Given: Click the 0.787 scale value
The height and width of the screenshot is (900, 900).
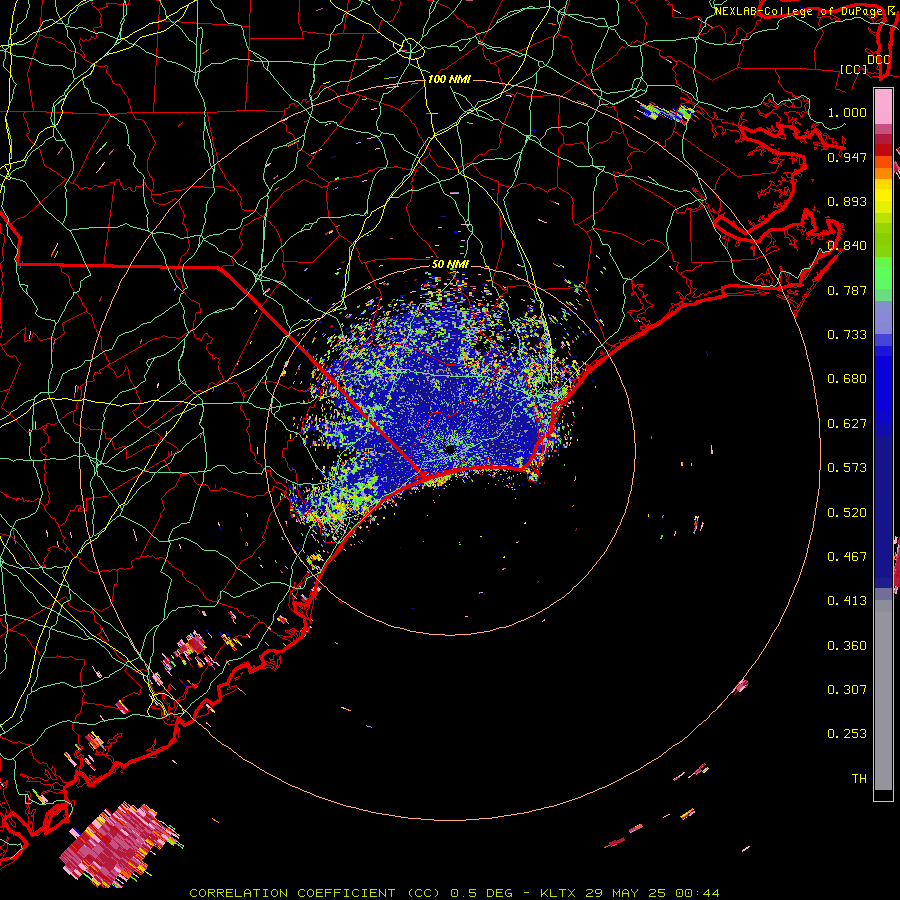Looking at the screenshot, I should [x=847, y=290].
